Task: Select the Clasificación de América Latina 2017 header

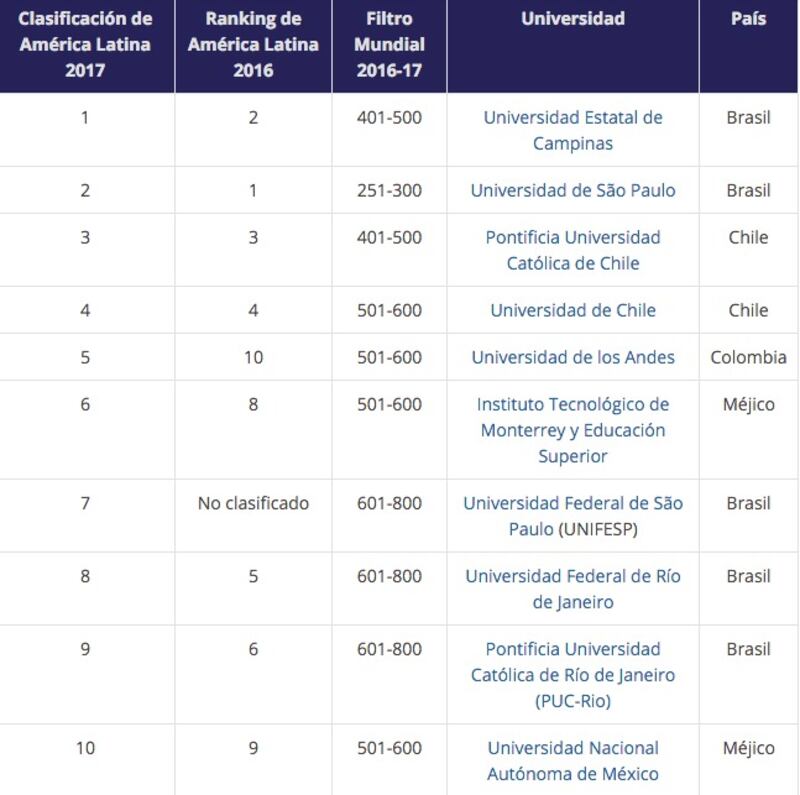Action: coord(85,44)
